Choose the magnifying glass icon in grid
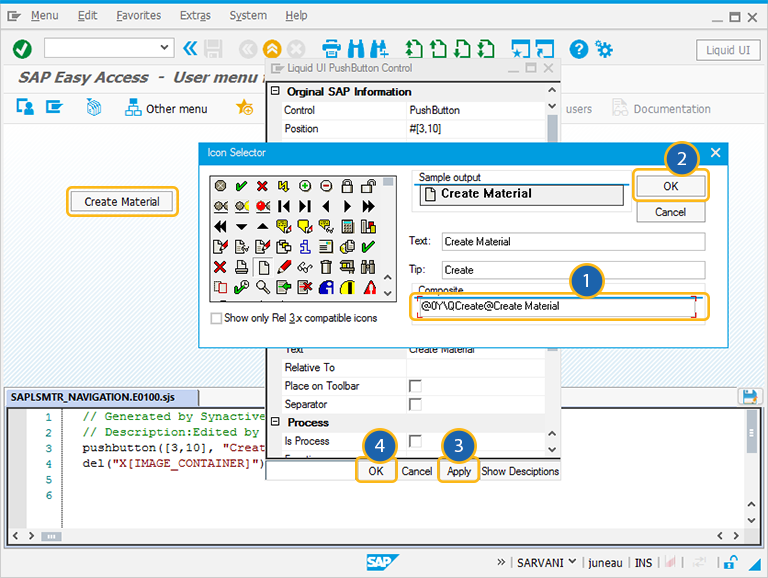The height and width of the screenshot is (578, 768). [263, 288]
